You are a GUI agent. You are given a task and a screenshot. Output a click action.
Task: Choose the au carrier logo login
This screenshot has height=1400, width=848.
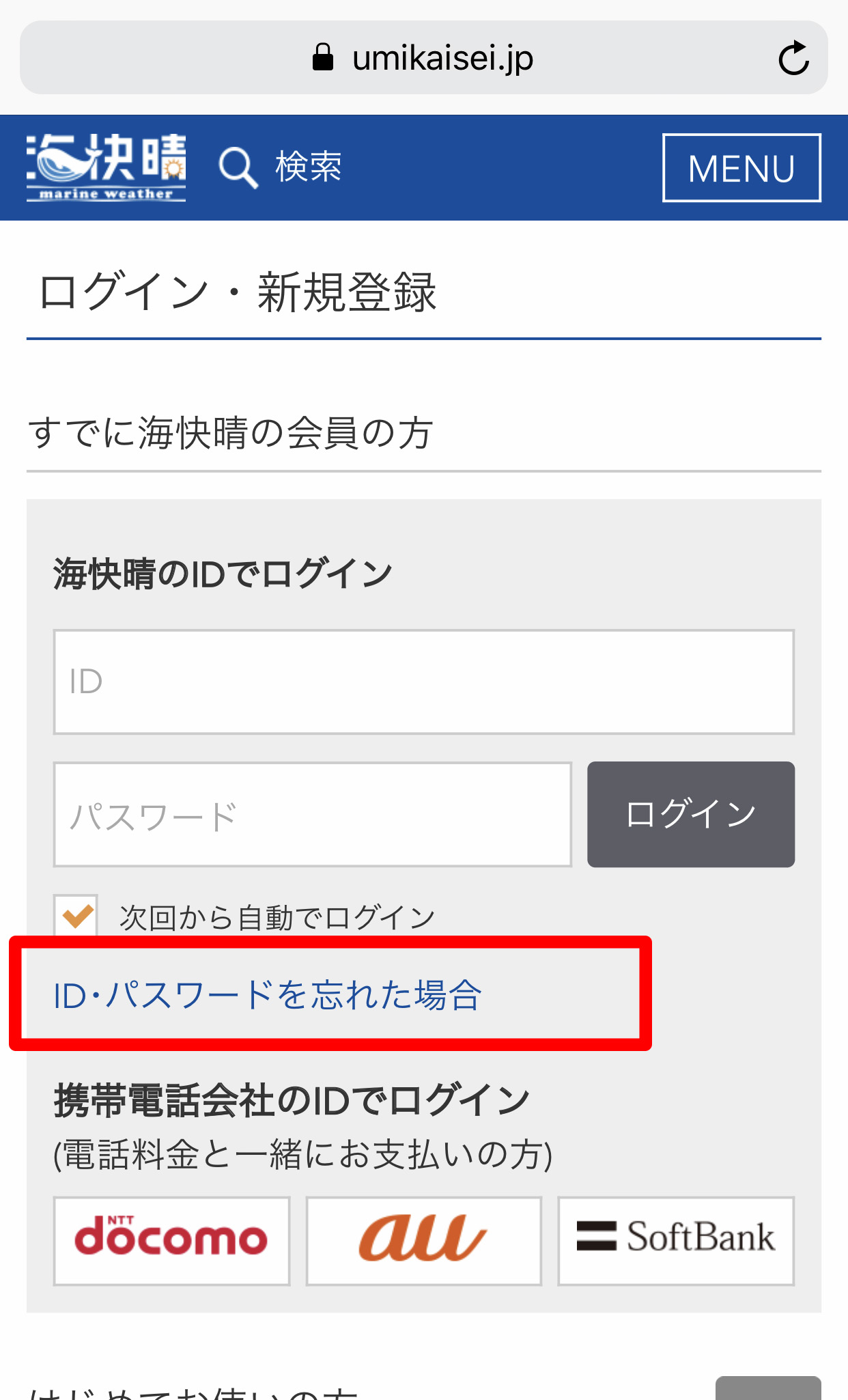pyautogui.click(x=424, y=1241)
